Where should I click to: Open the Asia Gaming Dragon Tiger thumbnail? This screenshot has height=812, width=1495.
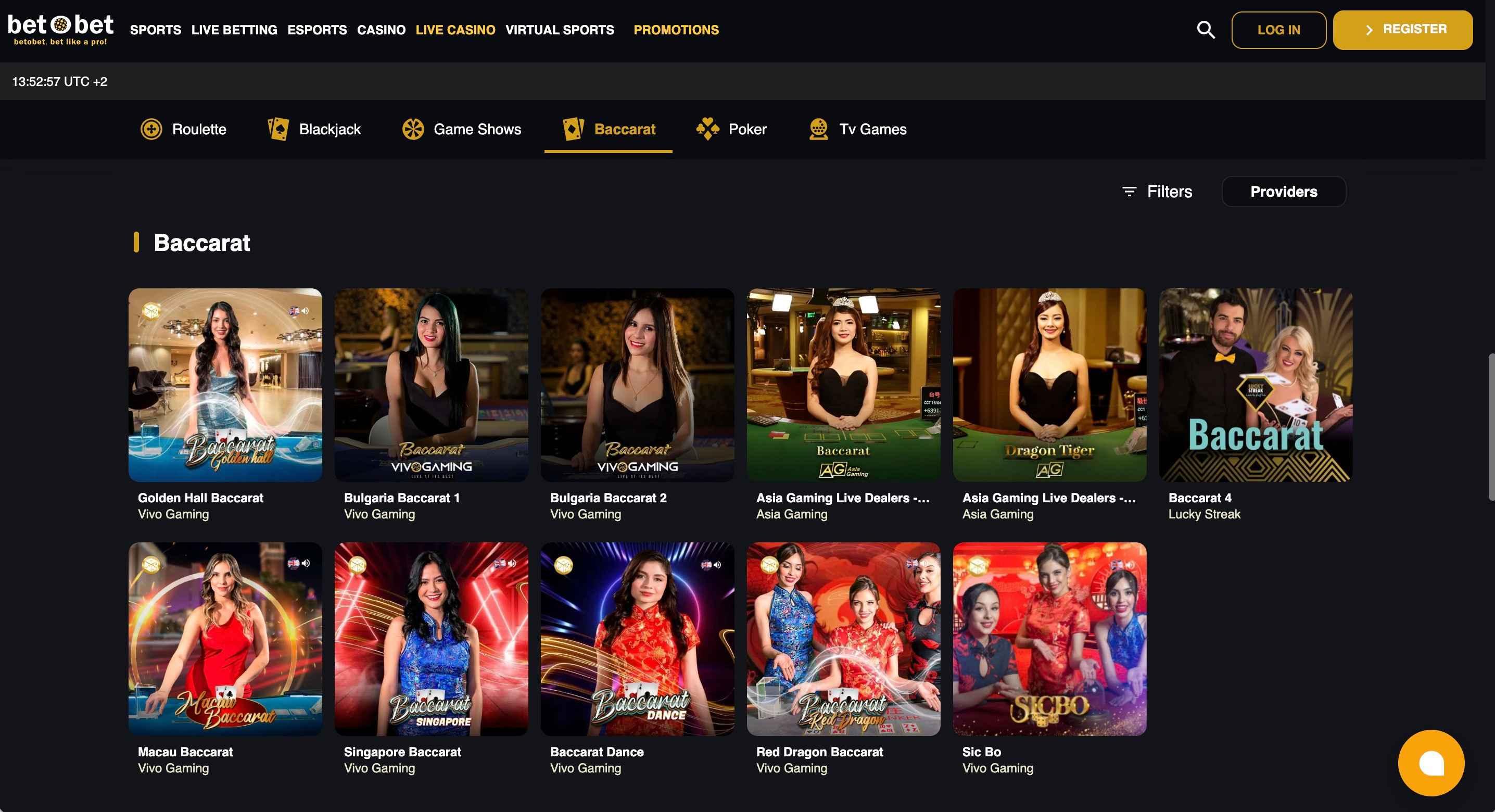[x=1049, y=385]
